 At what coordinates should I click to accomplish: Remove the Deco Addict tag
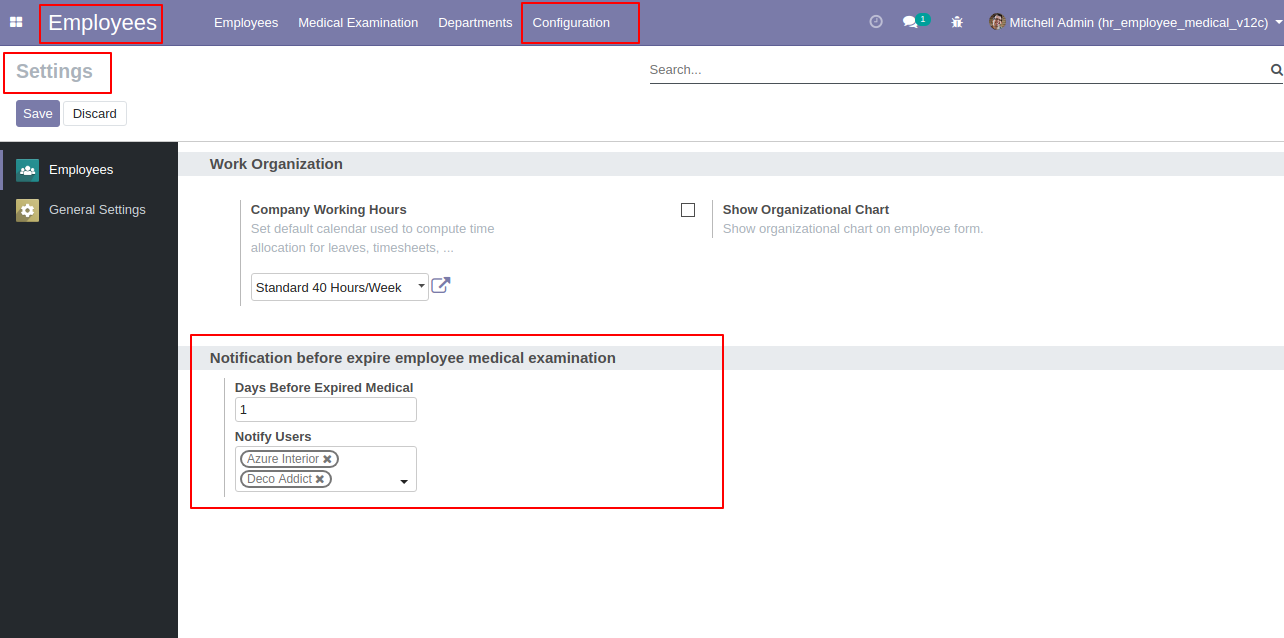pos(320,479)
